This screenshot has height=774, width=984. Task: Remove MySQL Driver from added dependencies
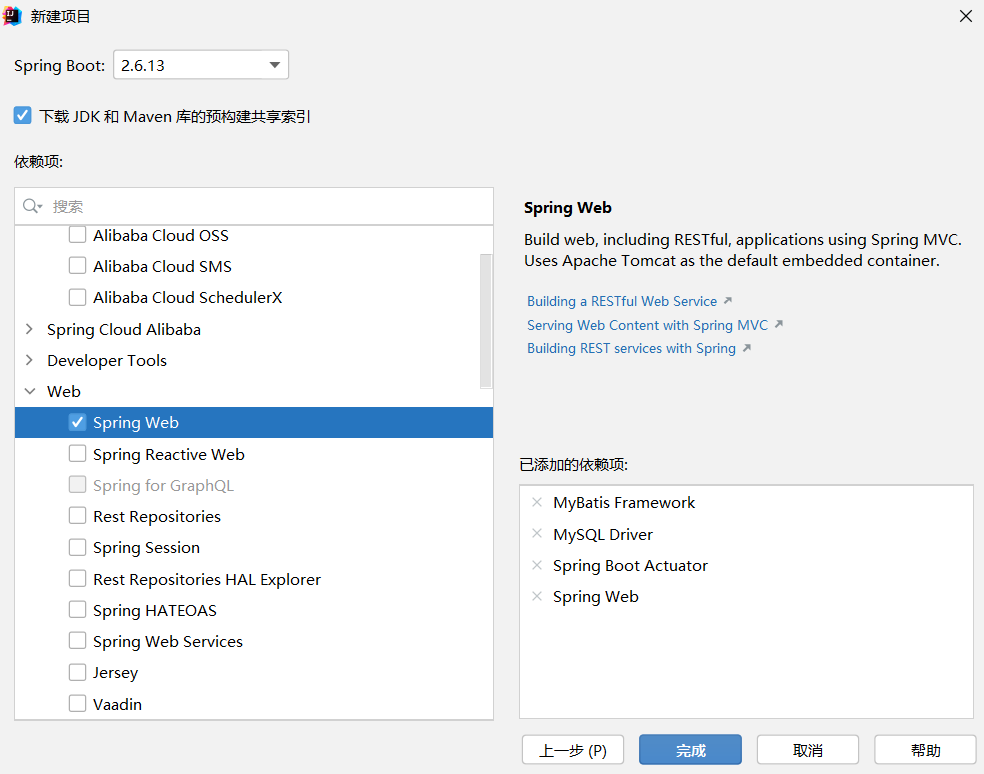pyautogui.click(x=537, y=534)
